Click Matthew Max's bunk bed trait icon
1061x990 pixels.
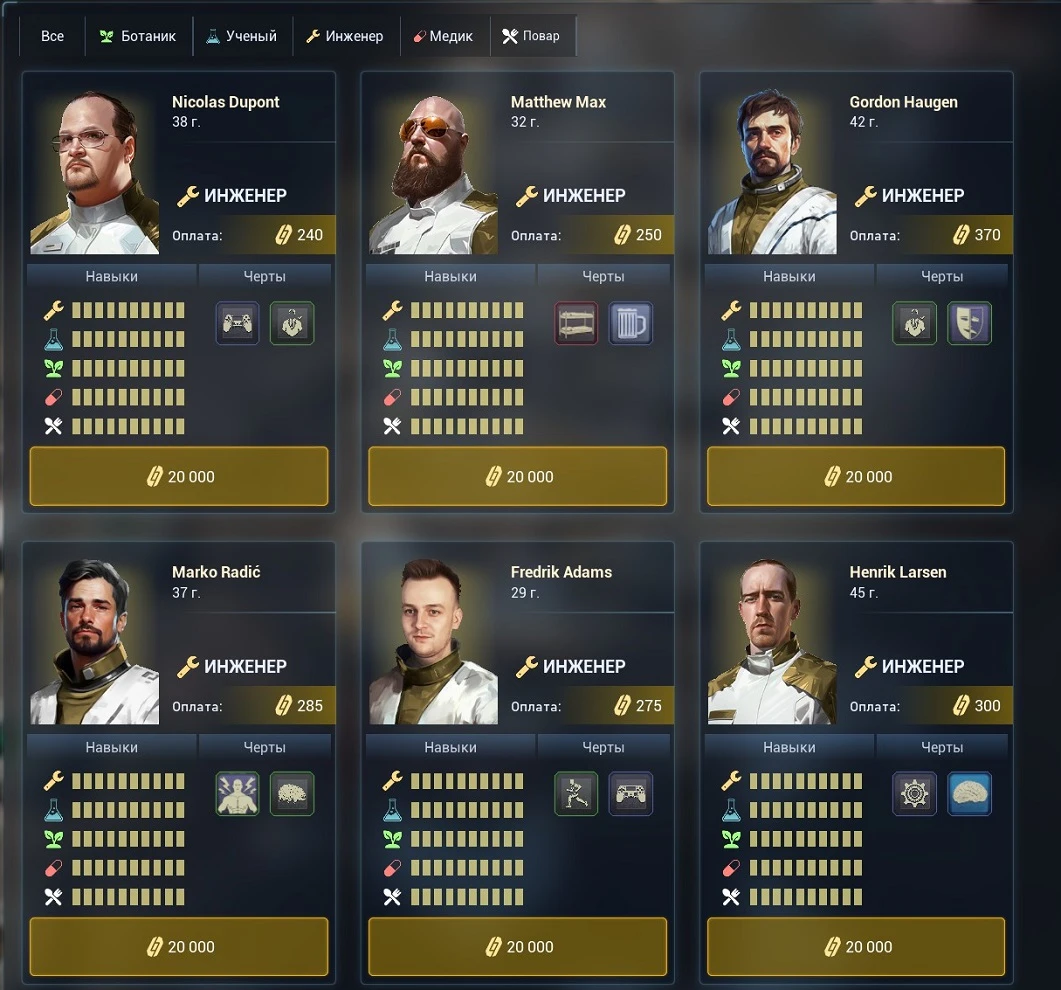point(576,323)
